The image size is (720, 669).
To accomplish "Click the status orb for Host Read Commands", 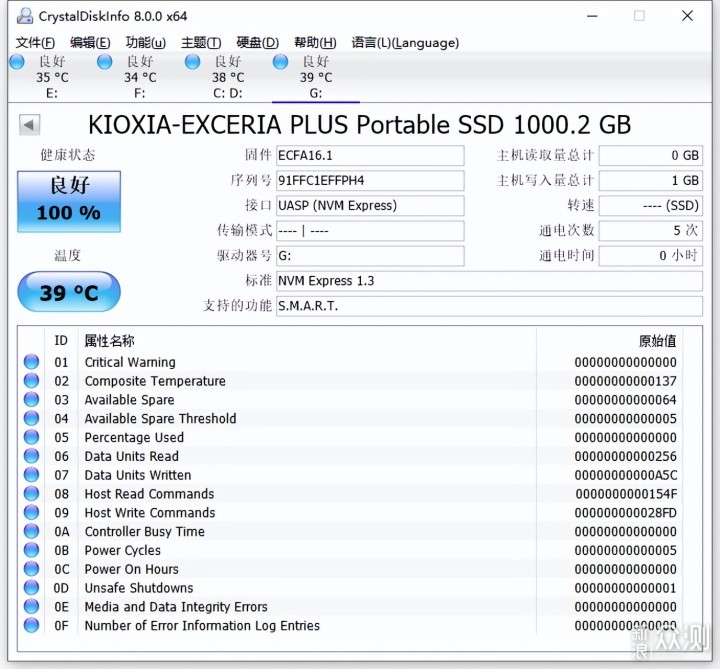I will tap(32, 494).
